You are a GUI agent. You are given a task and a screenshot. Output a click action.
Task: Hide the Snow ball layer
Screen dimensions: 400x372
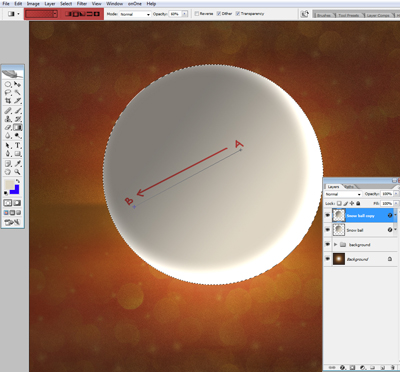[x=327, y=230]
